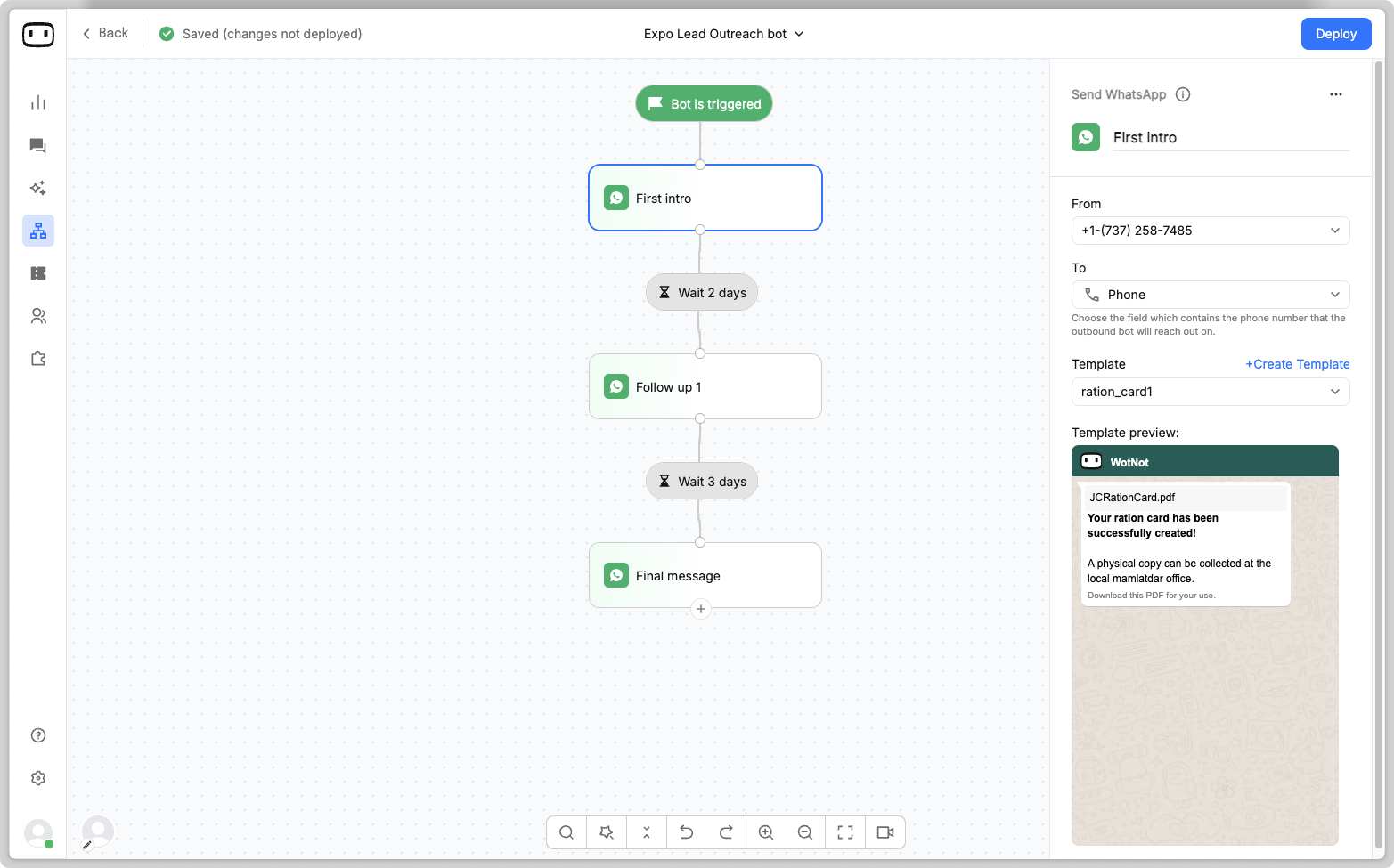
Task: Click the AI sparkles sidebar icon
Action: coord(38,188)
